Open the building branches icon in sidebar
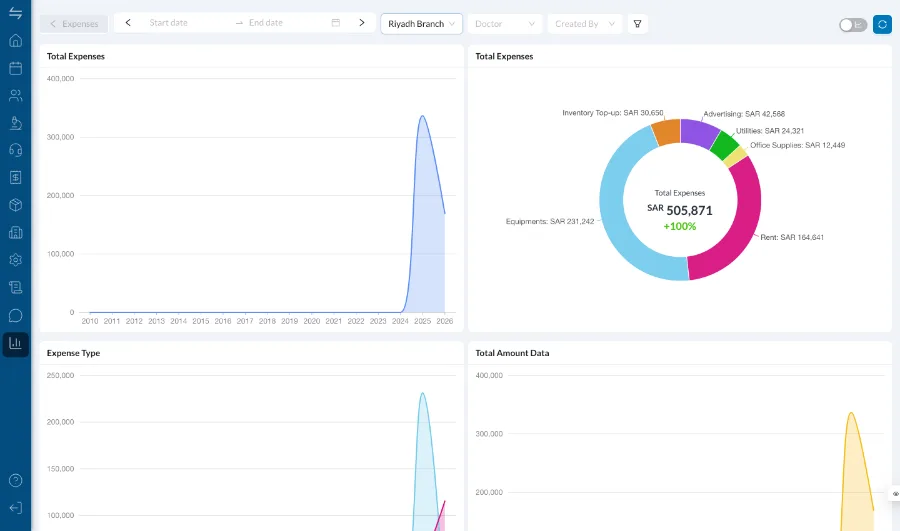The height and width of the screenshot is (531, 900). tap(15, 232)
